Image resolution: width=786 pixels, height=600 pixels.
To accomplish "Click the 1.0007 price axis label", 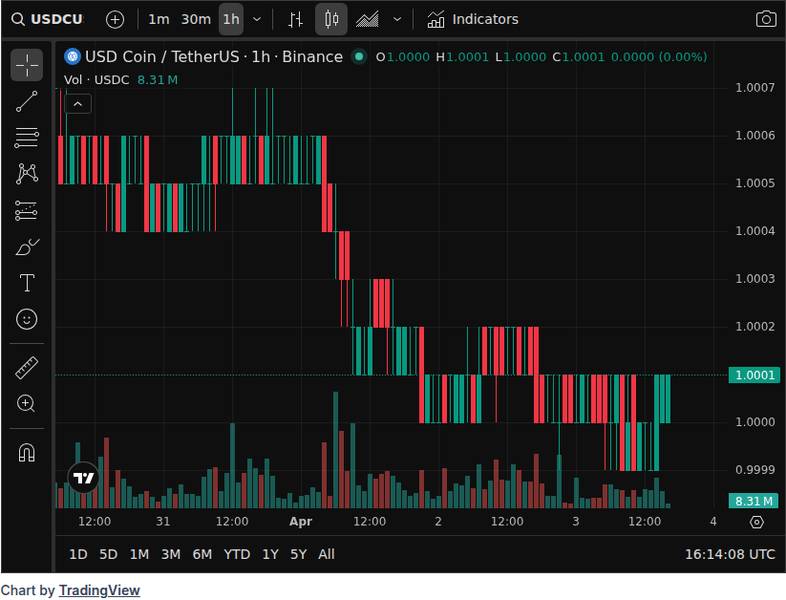I will (x=754, y=88).
